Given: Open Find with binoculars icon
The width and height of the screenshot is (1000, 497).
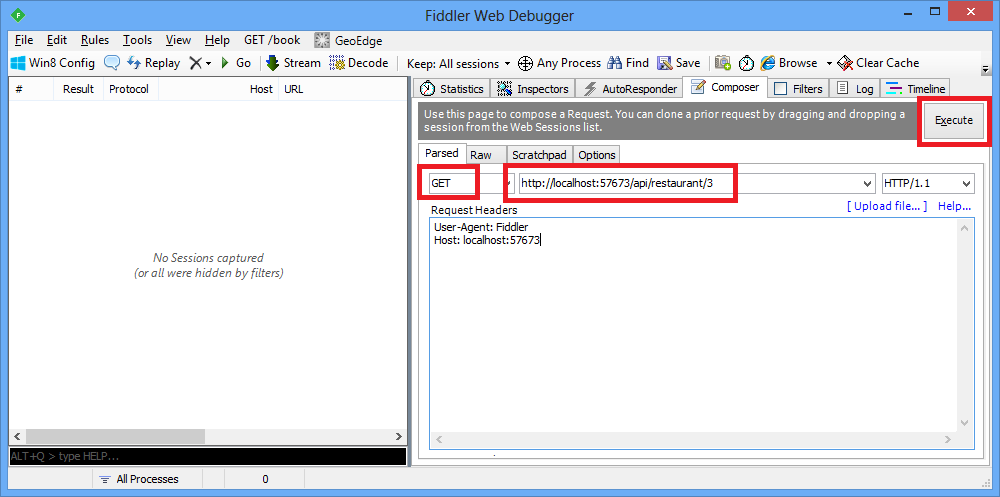Looking at the screenshot, I should pos(628,63).
